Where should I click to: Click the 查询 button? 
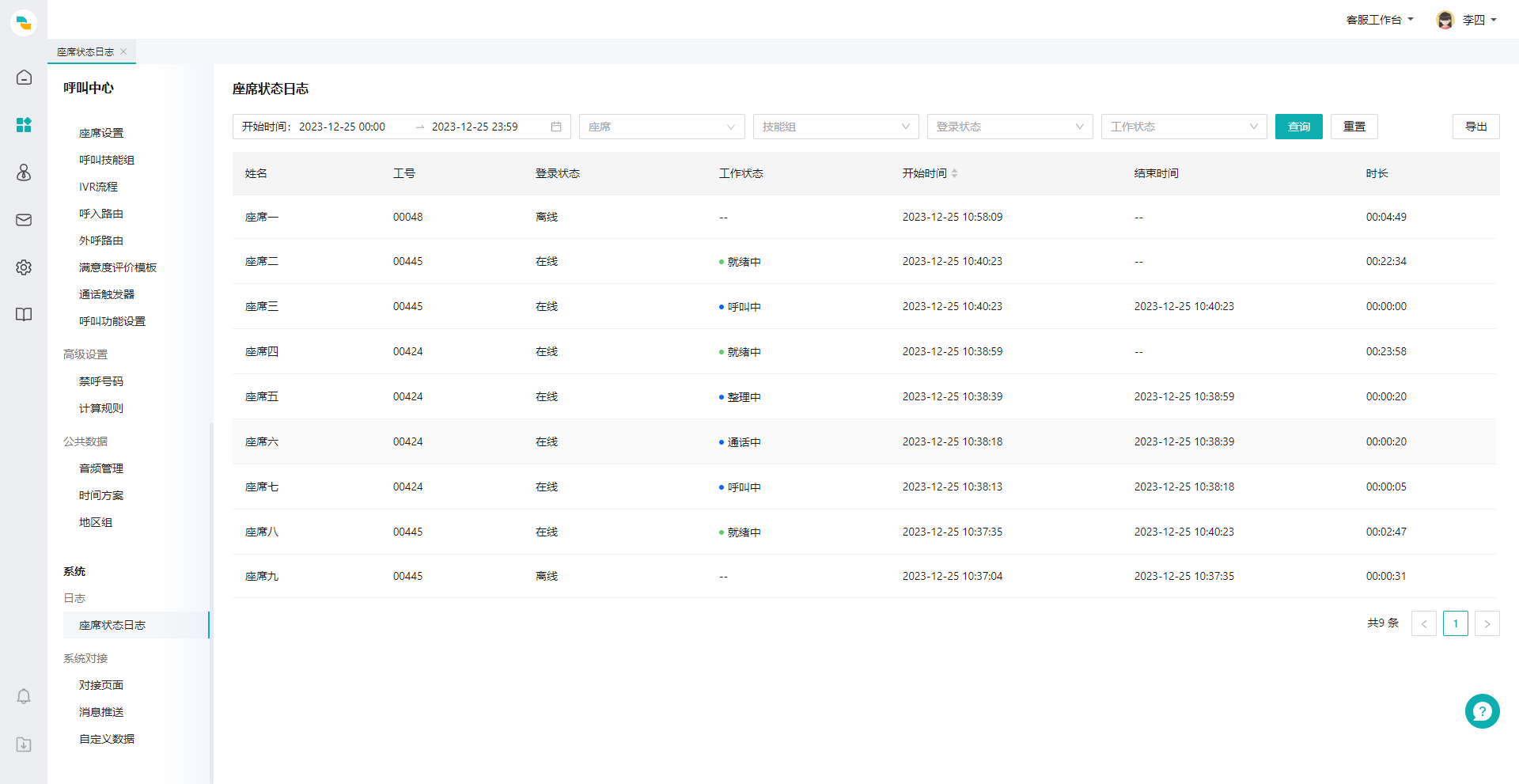(1298, 127)
